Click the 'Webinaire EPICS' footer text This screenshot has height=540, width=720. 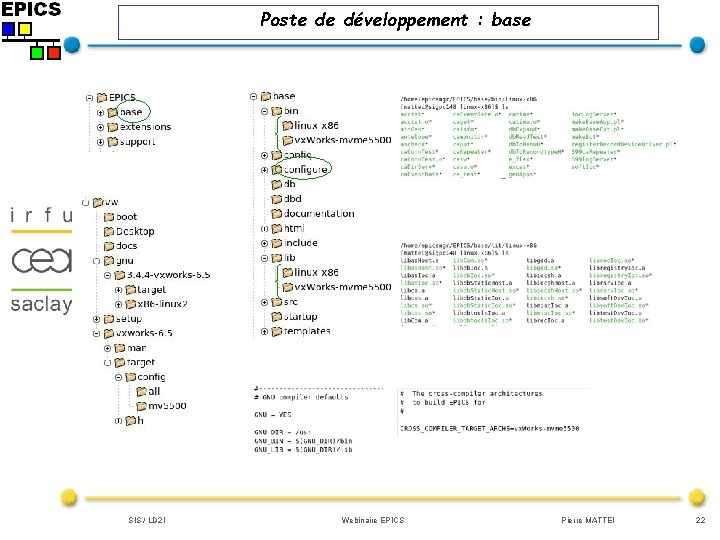click(373, 520)
